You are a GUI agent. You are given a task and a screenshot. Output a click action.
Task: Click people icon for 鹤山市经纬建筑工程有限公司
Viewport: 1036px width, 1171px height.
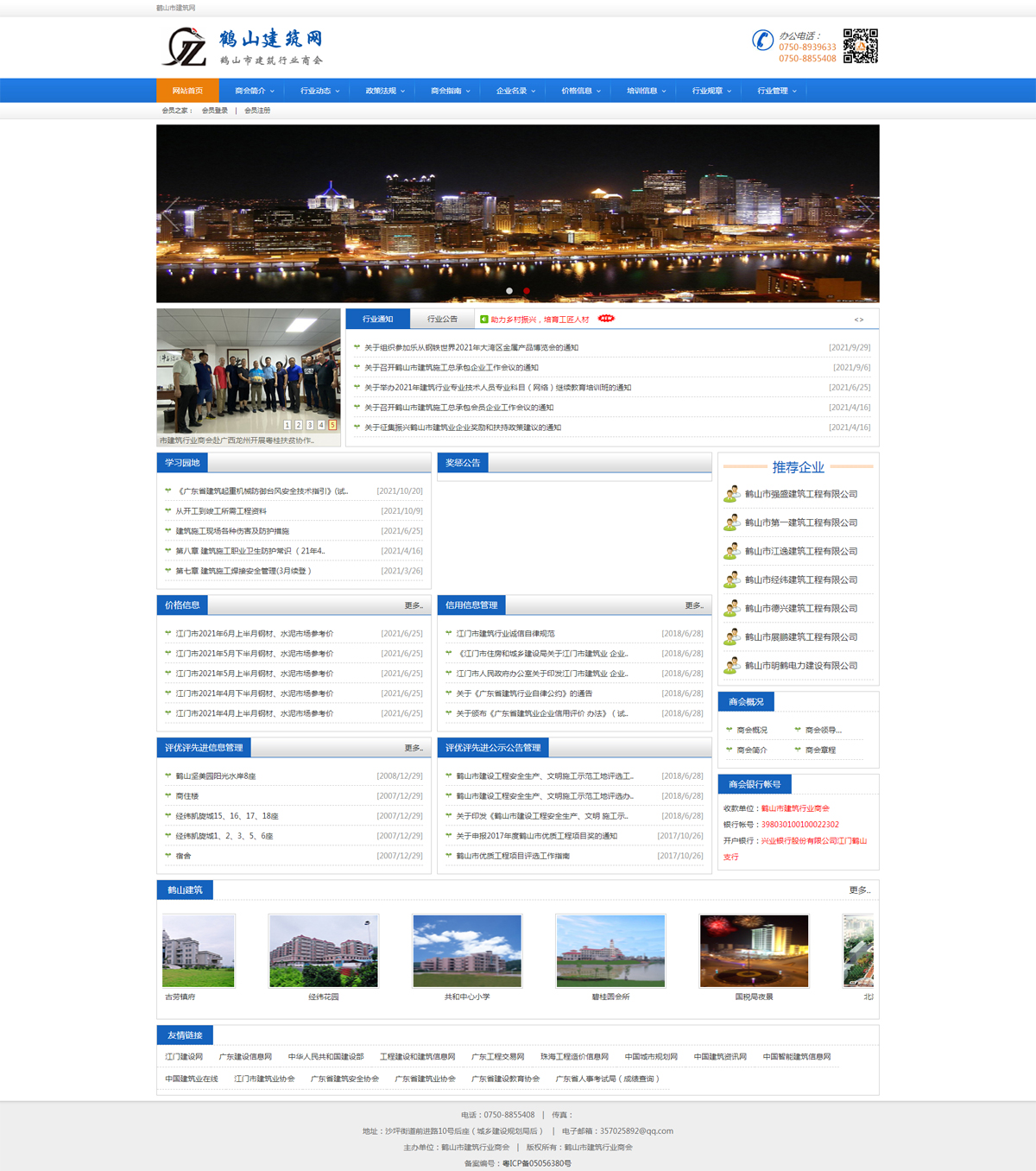point(731,579)
